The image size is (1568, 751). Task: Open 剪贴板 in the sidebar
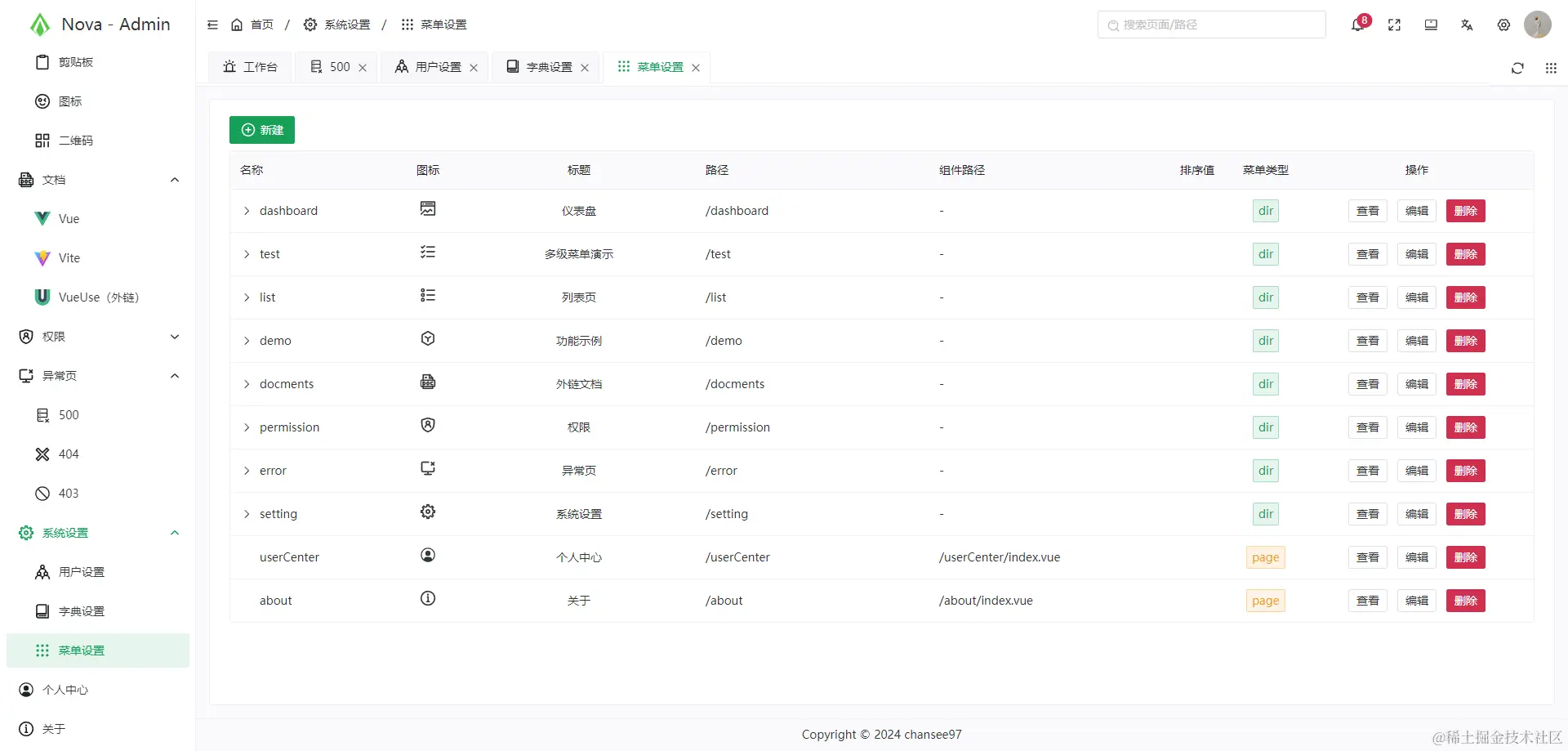pos(98,62)
